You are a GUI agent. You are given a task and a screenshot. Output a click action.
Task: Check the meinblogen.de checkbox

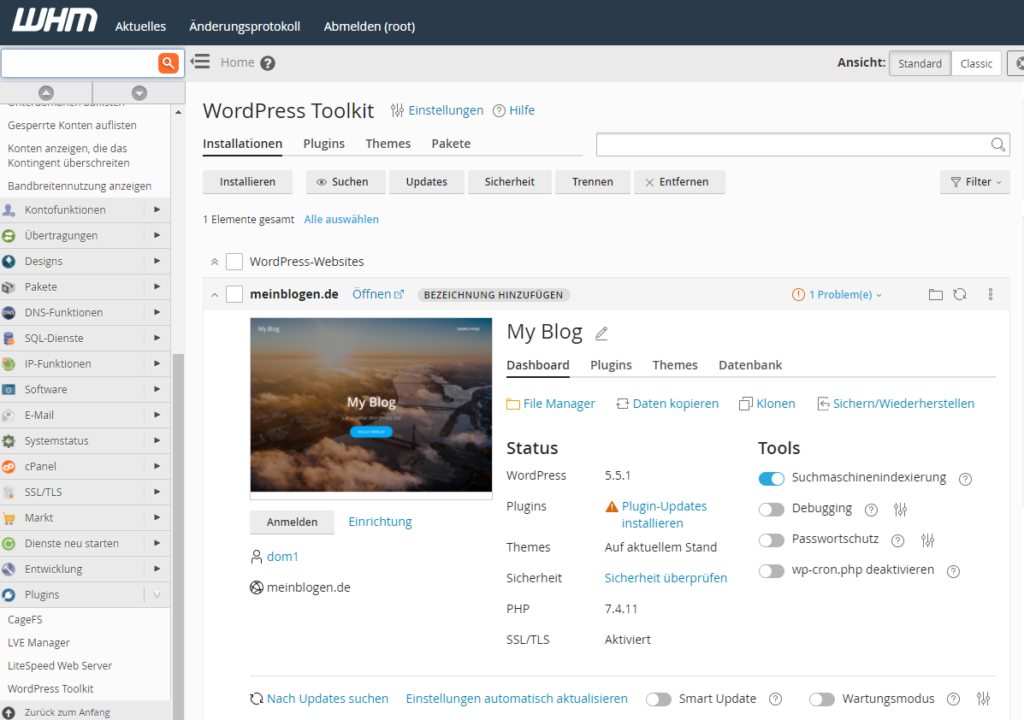click(x=234, y=294)
